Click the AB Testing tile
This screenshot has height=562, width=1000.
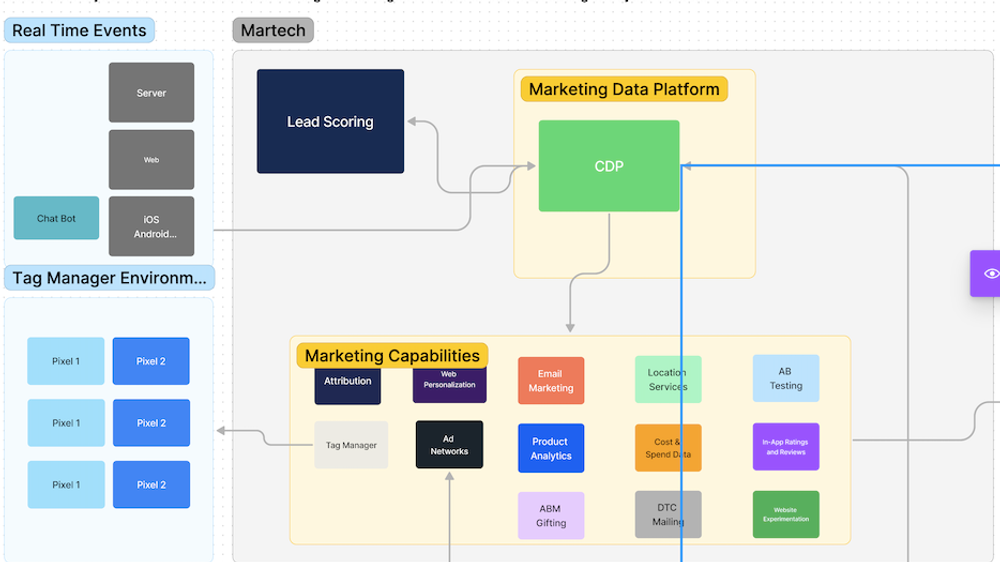pos(786,378)
